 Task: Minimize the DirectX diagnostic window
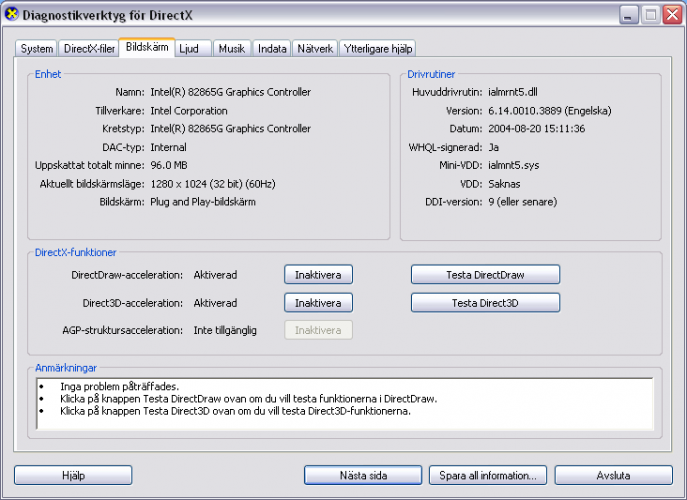coord(627,15)
